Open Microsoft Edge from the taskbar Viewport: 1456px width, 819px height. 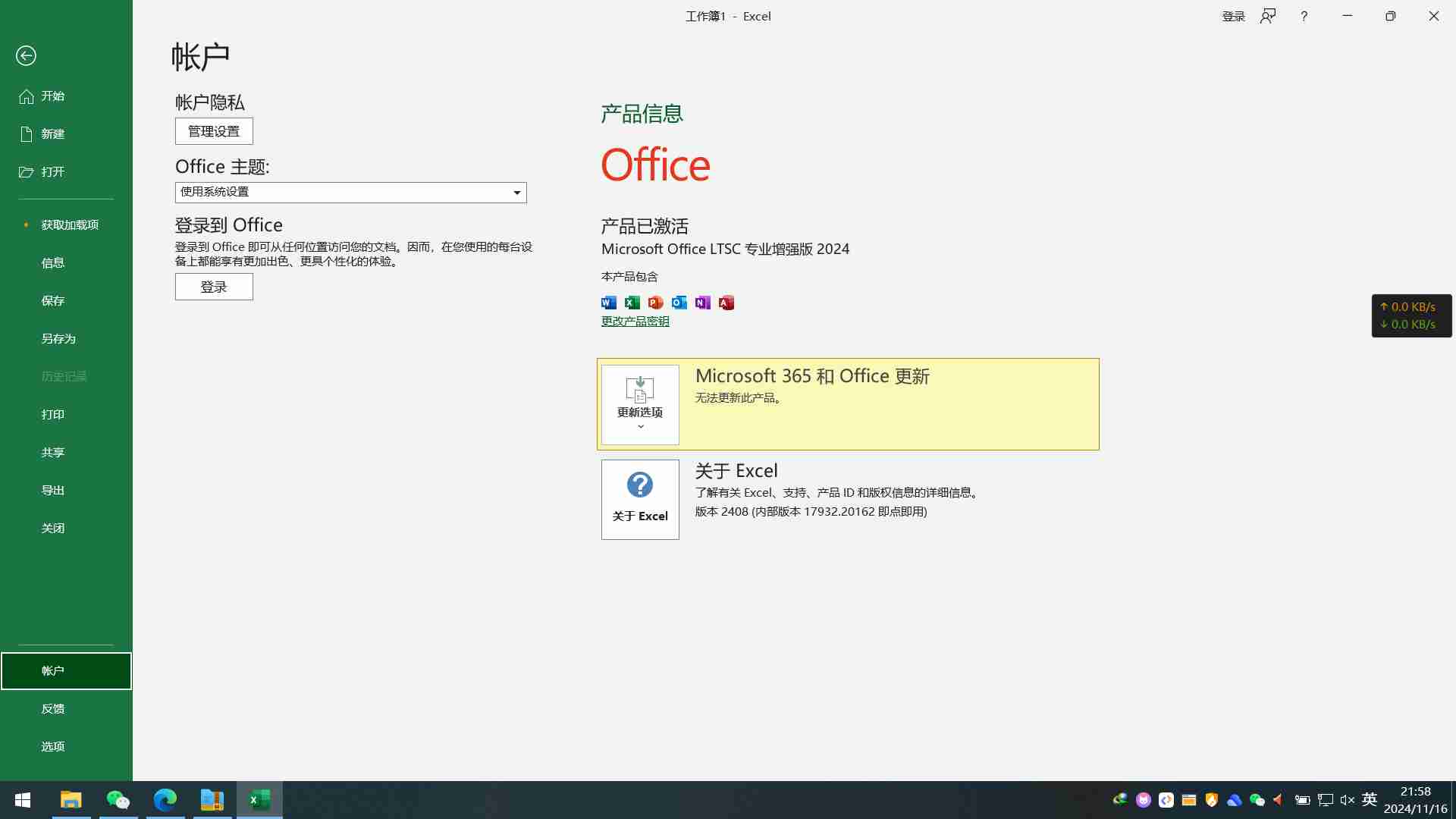click(x=165, y=799)
